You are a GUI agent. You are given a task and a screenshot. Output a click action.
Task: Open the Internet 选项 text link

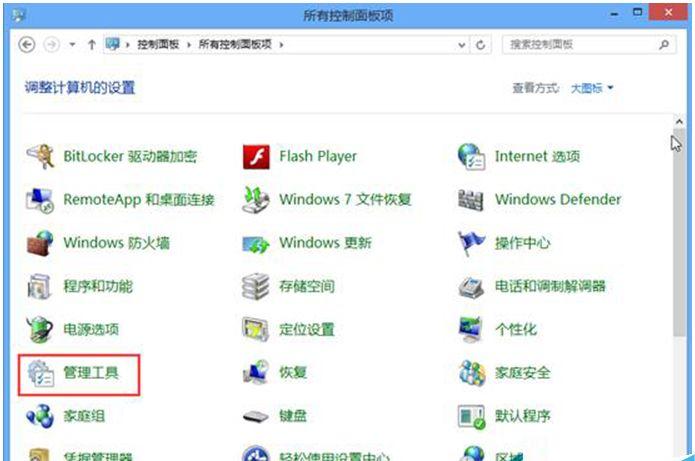537,156
